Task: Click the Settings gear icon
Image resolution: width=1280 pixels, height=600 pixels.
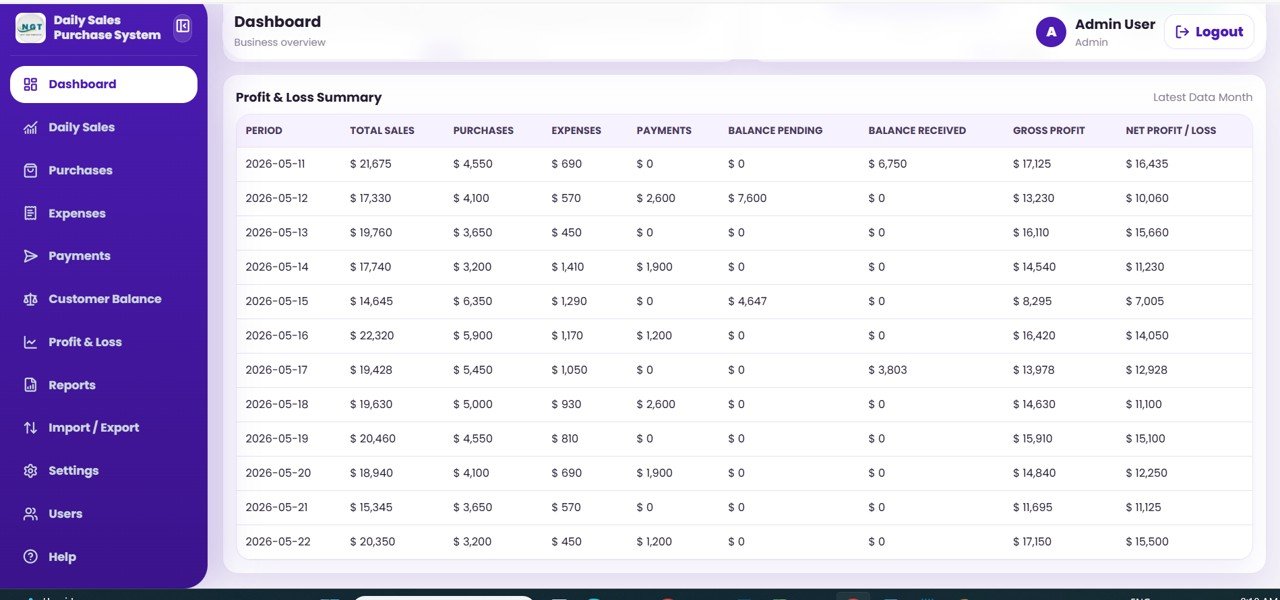Action: coord(30,471)
